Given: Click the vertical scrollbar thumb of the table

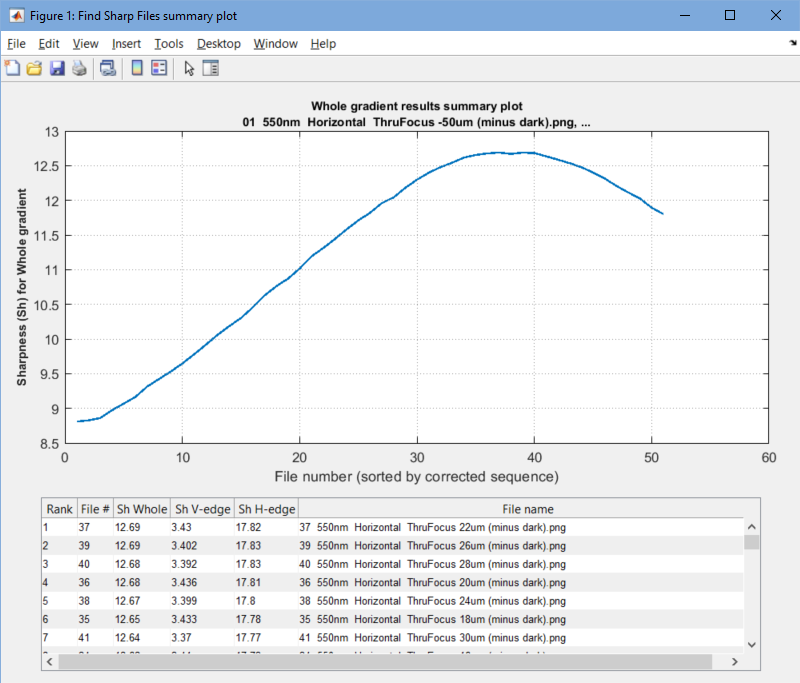Looking at the screenshot, I should (x=751, y=542).
